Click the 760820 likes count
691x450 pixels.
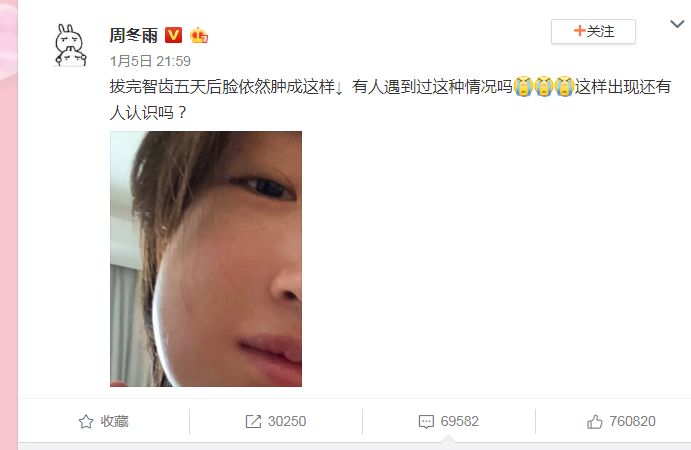click(x=632, y=421)
